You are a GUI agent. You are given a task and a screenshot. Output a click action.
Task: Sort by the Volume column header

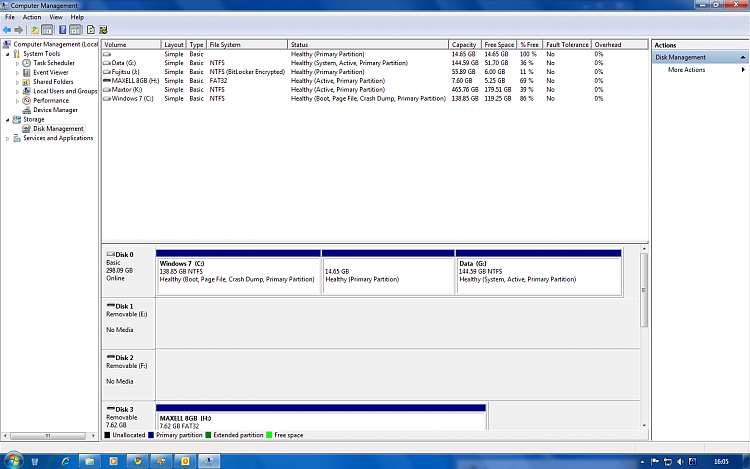(131, 44)
